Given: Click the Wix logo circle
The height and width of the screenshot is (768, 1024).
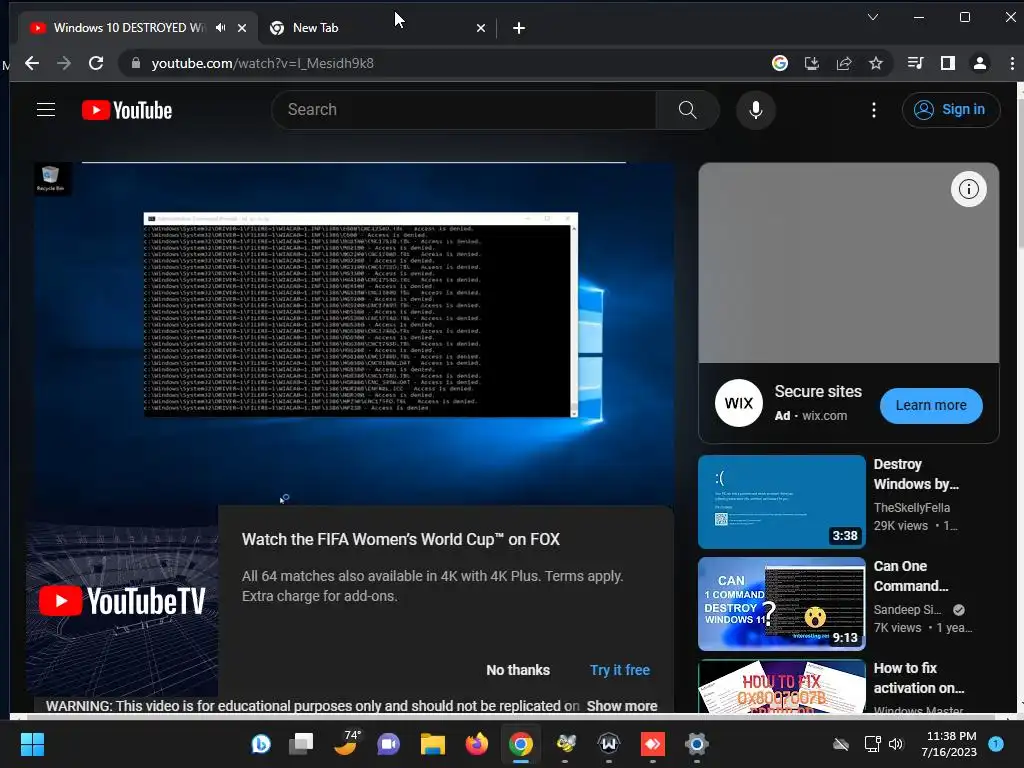Looking at the screenshot, I should 739,404.
